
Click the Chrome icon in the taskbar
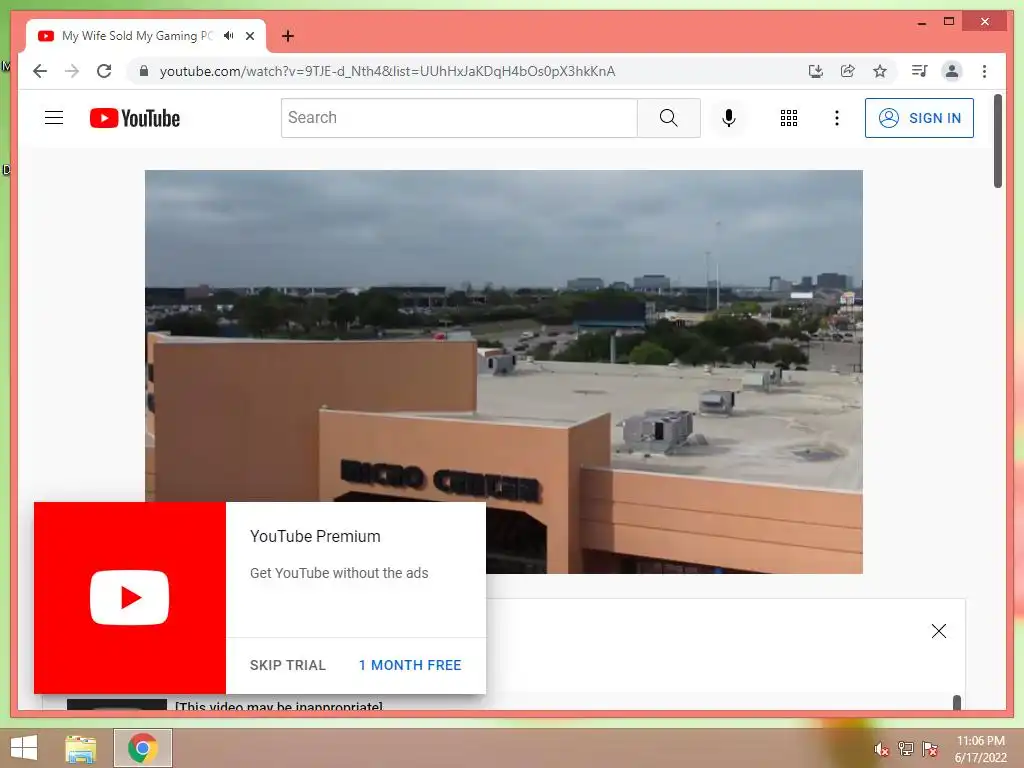coord(143,748)
